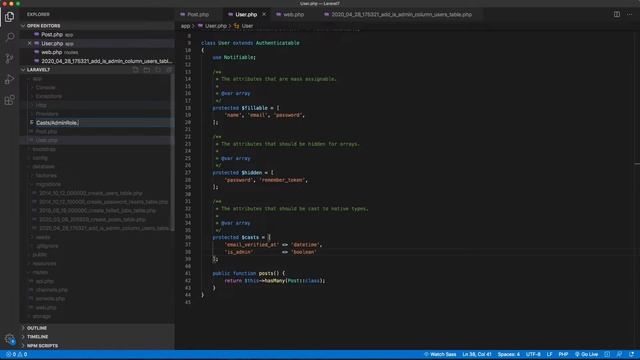Open Post.php in Open Editors list
Image resolution: width=640 pixels, height=360 pixels.
pos(98,35)
